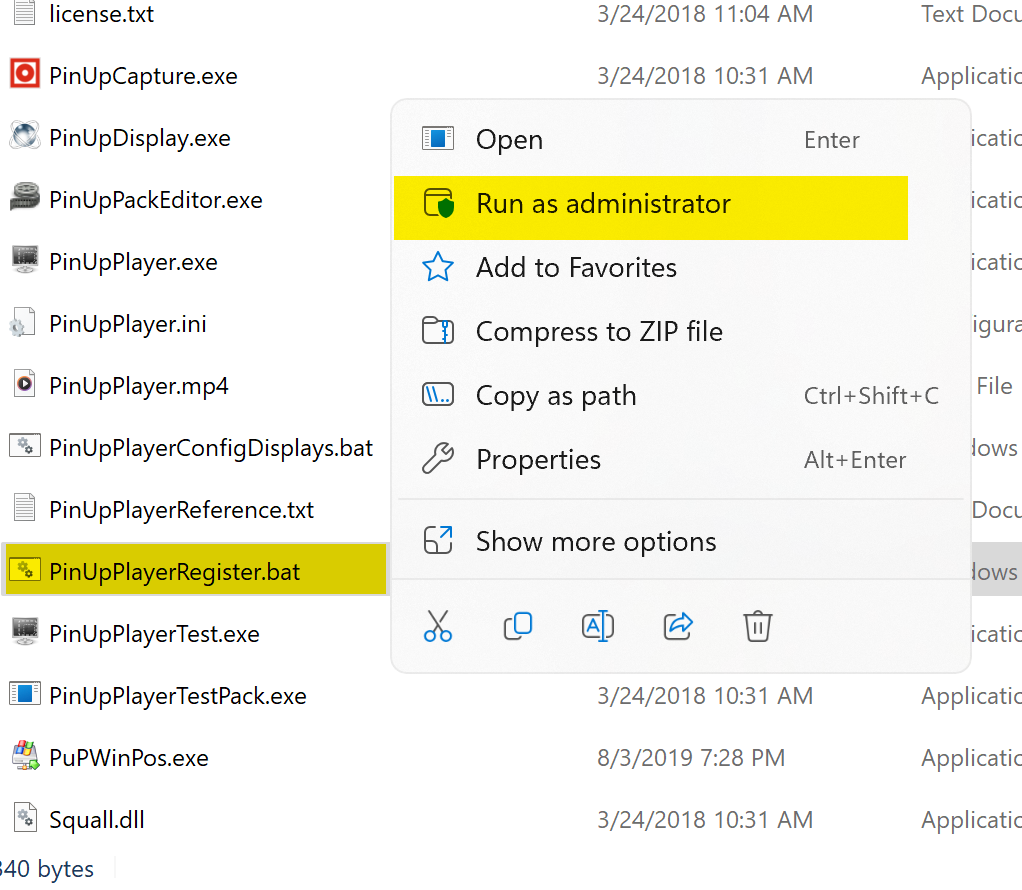
Task: Click the PinUpDisplay.exe file icon
Action: [24, 137]
